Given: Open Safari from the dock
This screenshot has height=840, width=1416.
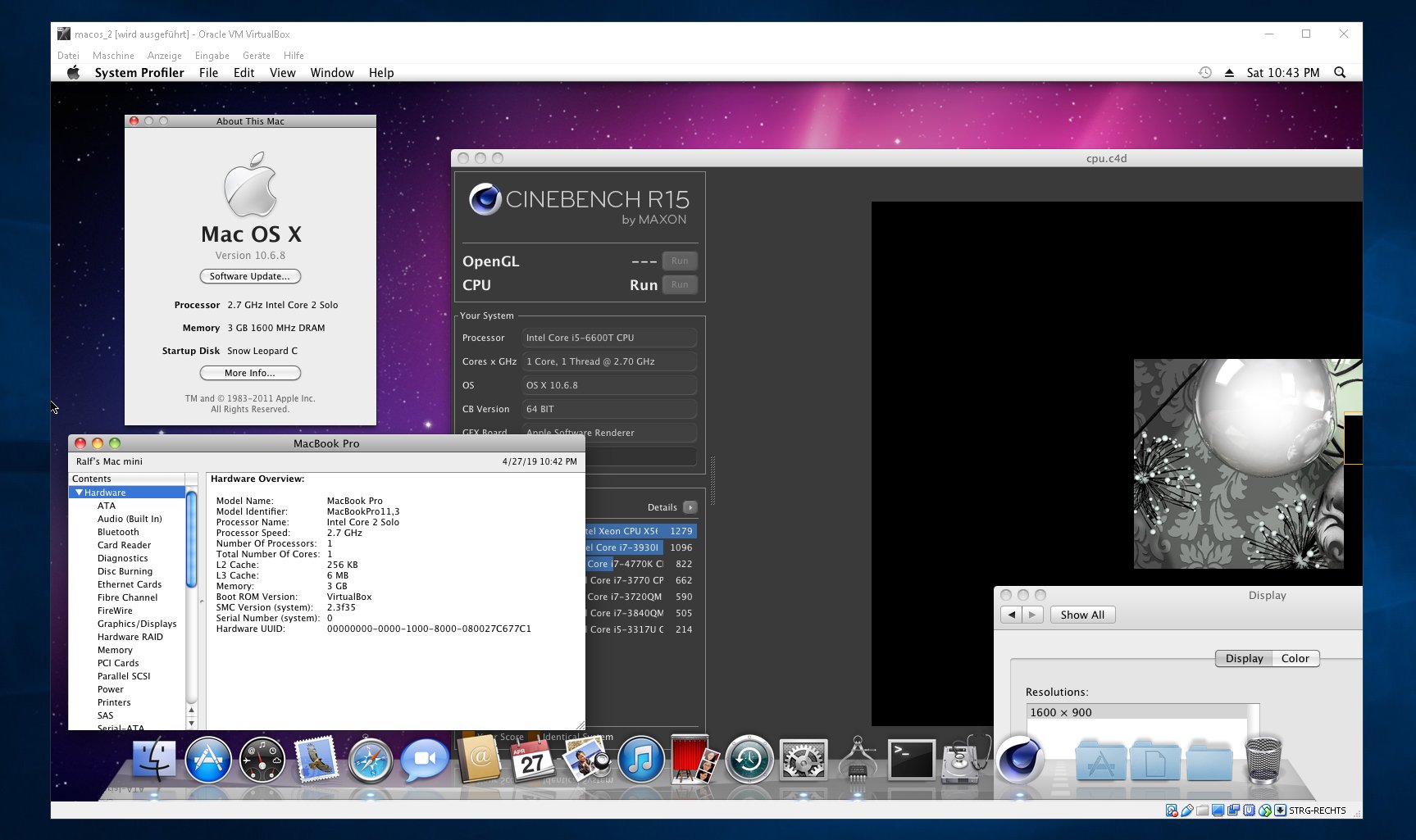Looking at the screenshot, I should [371, 761].
